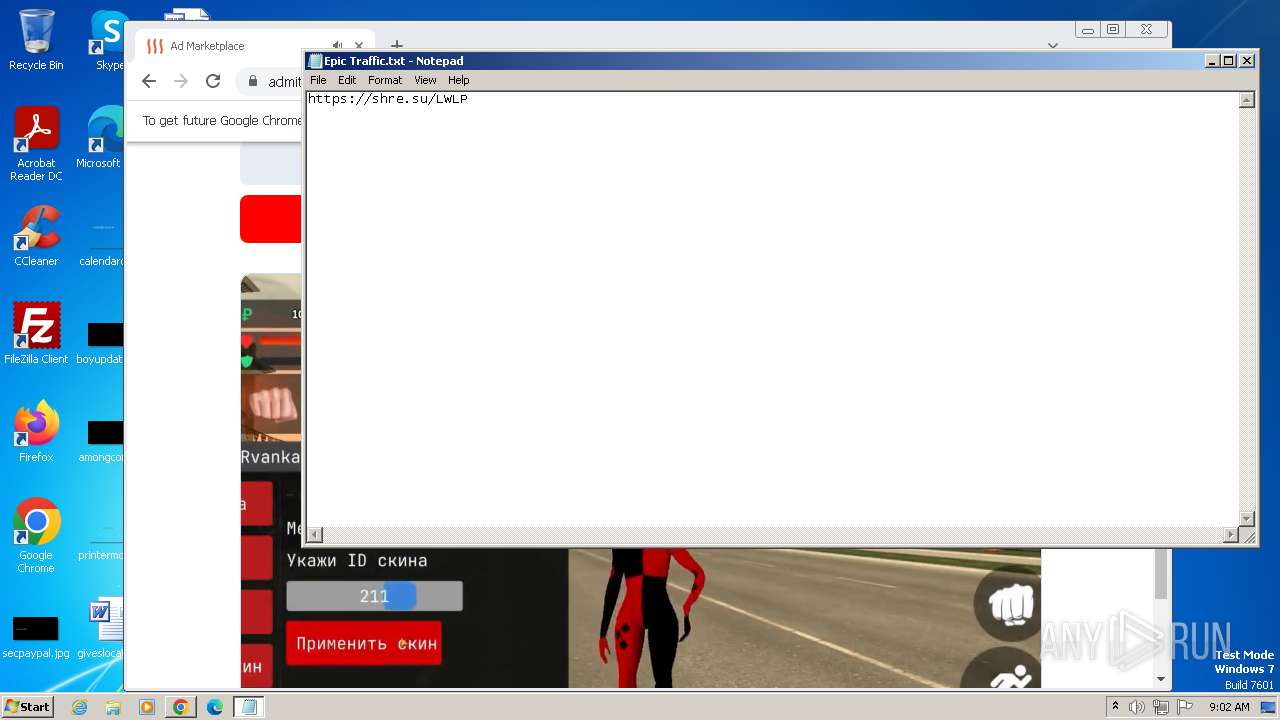Click Notepad horizontal scrollbar right arrow
Viewport: 1280px width, 720px height.
(1231, 535)
